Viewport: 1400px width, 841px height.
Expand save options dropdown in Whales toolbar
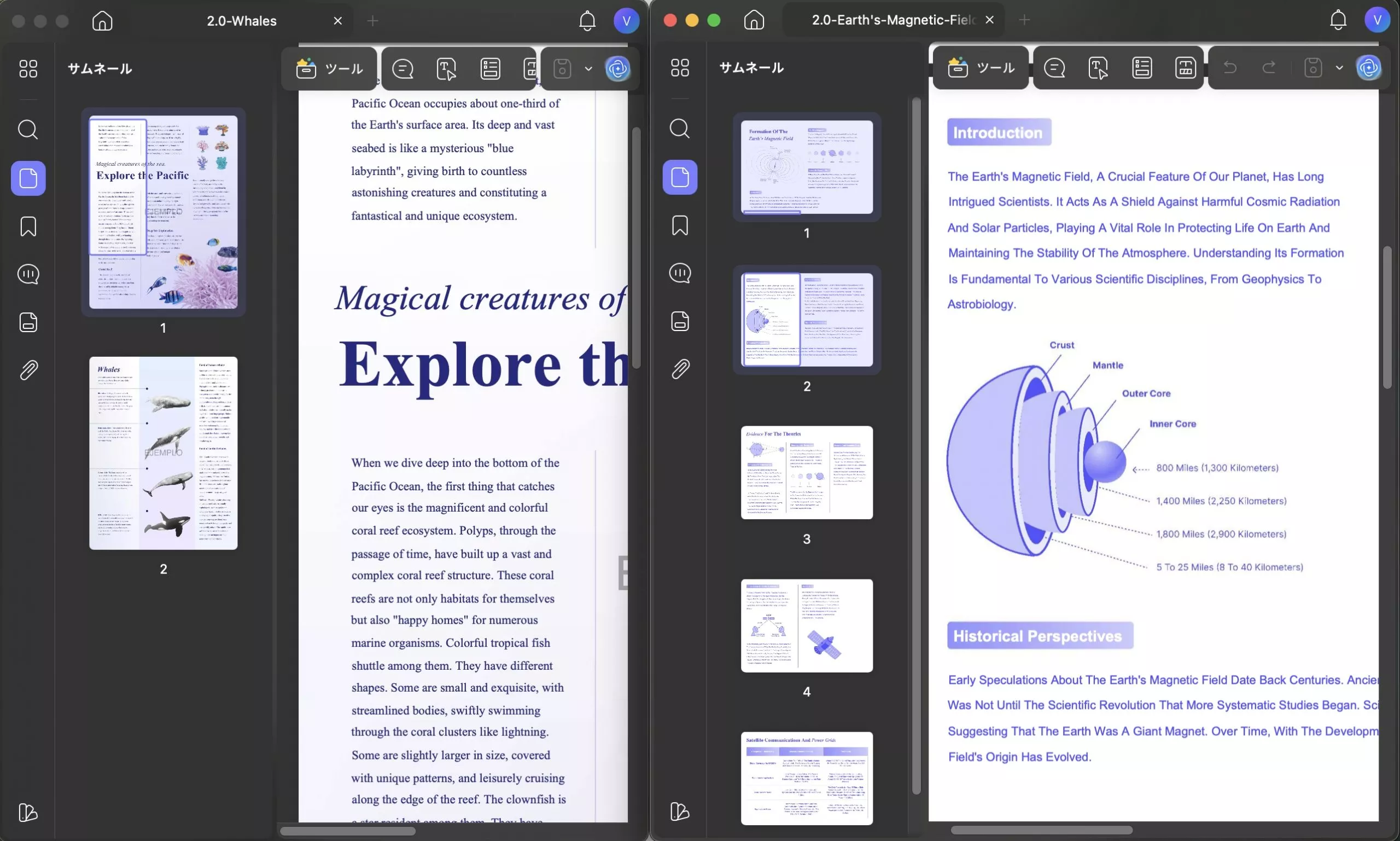pyautogui.click(x=588, y=69)
